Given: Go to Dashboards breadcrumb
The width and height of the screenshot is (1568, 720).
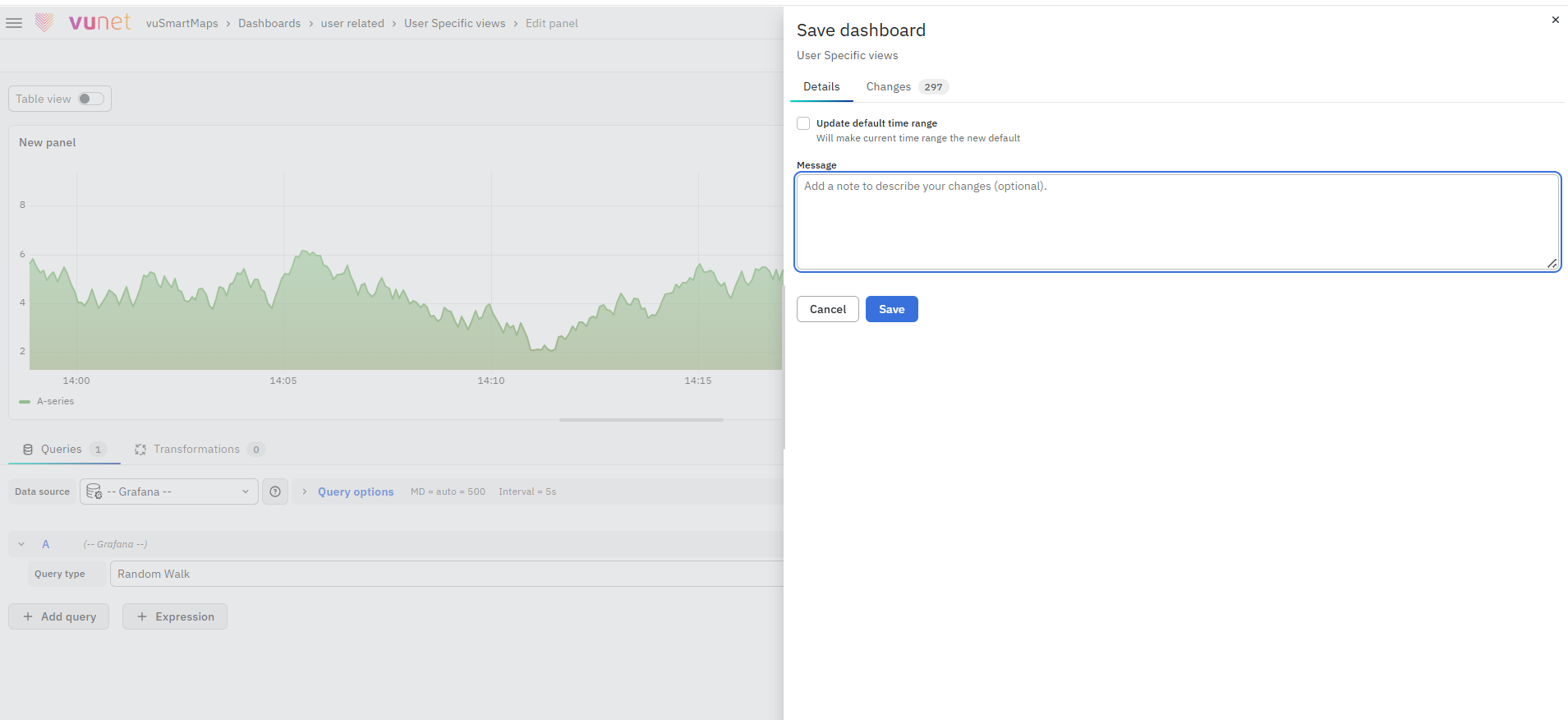Looking at the screenshot, I should pos(269,23).
